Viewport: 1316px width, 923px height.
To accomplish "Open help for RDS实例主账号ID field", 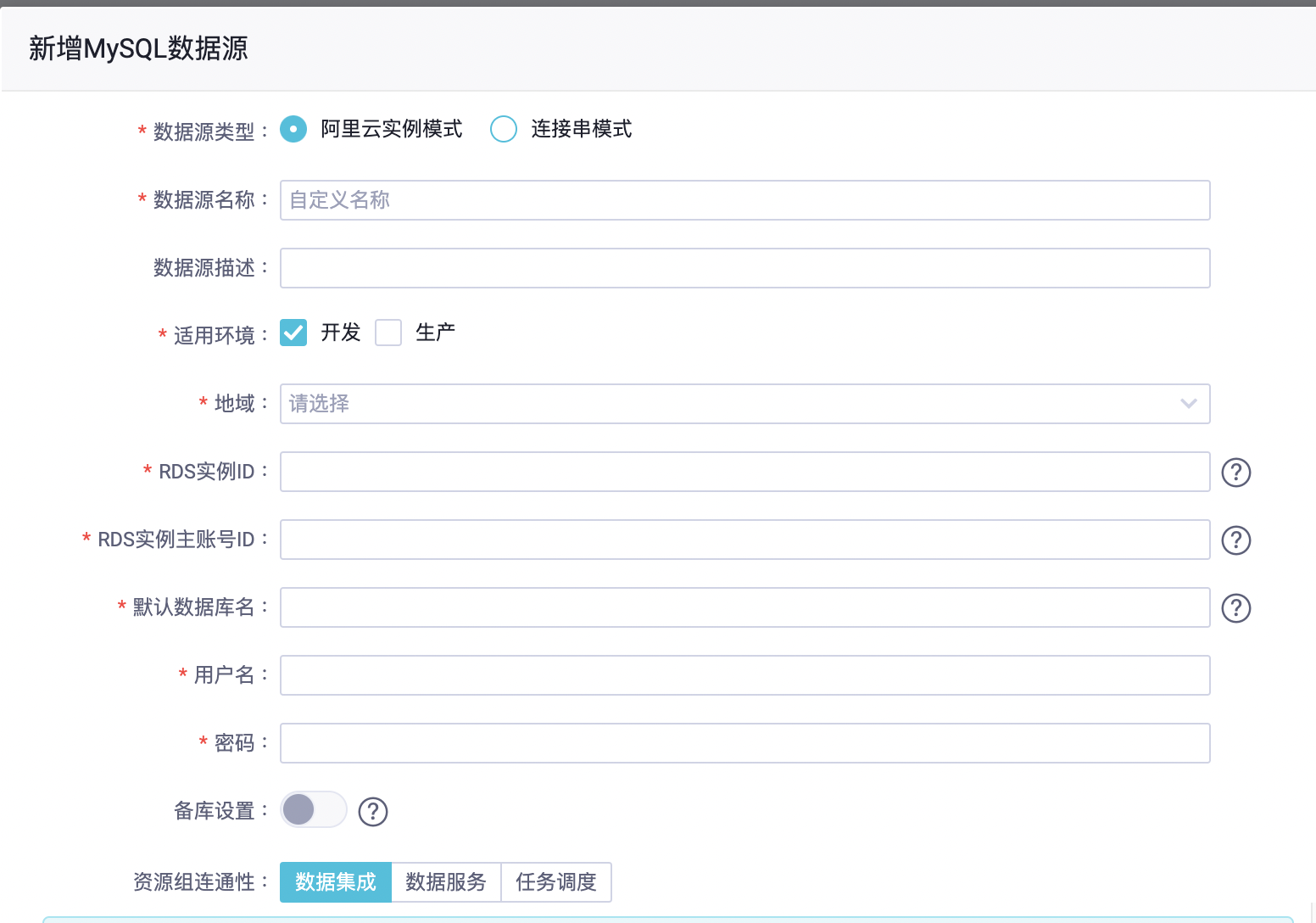I will (1236, 540).
